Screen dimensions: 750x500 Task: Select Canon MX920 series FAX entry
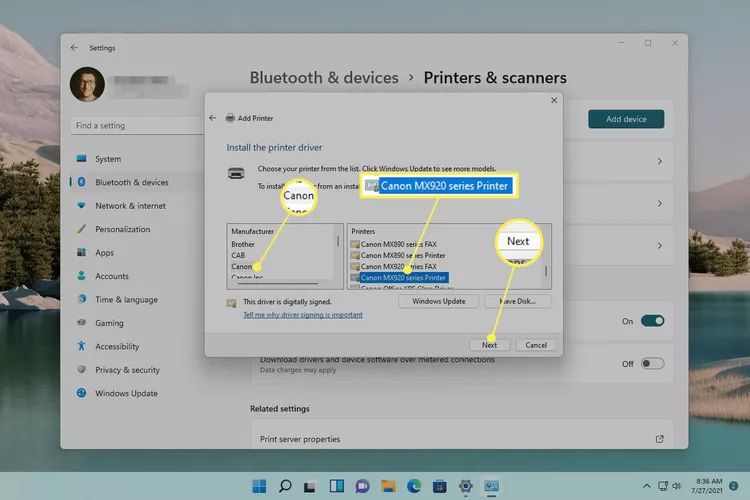(x=398, y=266)
